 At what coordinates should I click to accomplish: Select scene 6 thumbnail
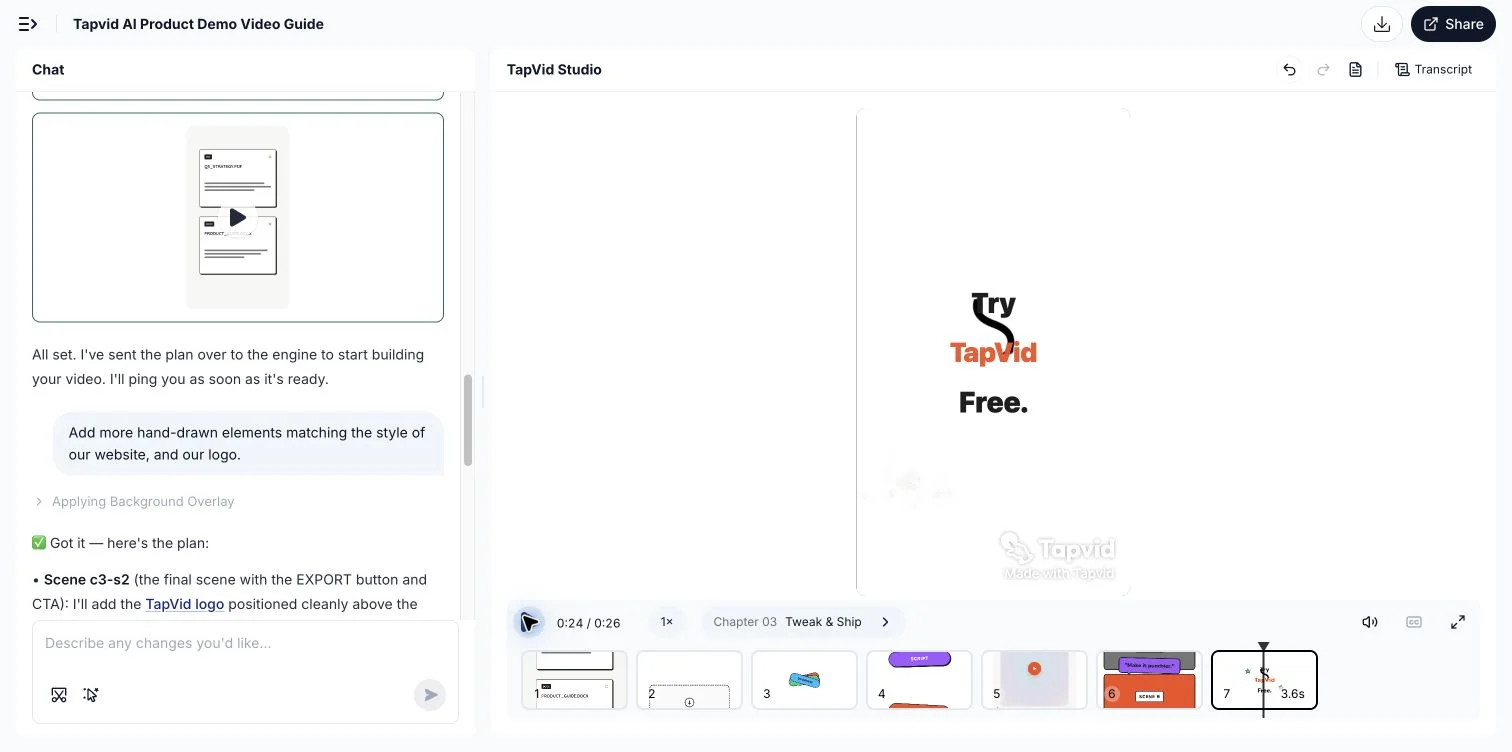1149,680
